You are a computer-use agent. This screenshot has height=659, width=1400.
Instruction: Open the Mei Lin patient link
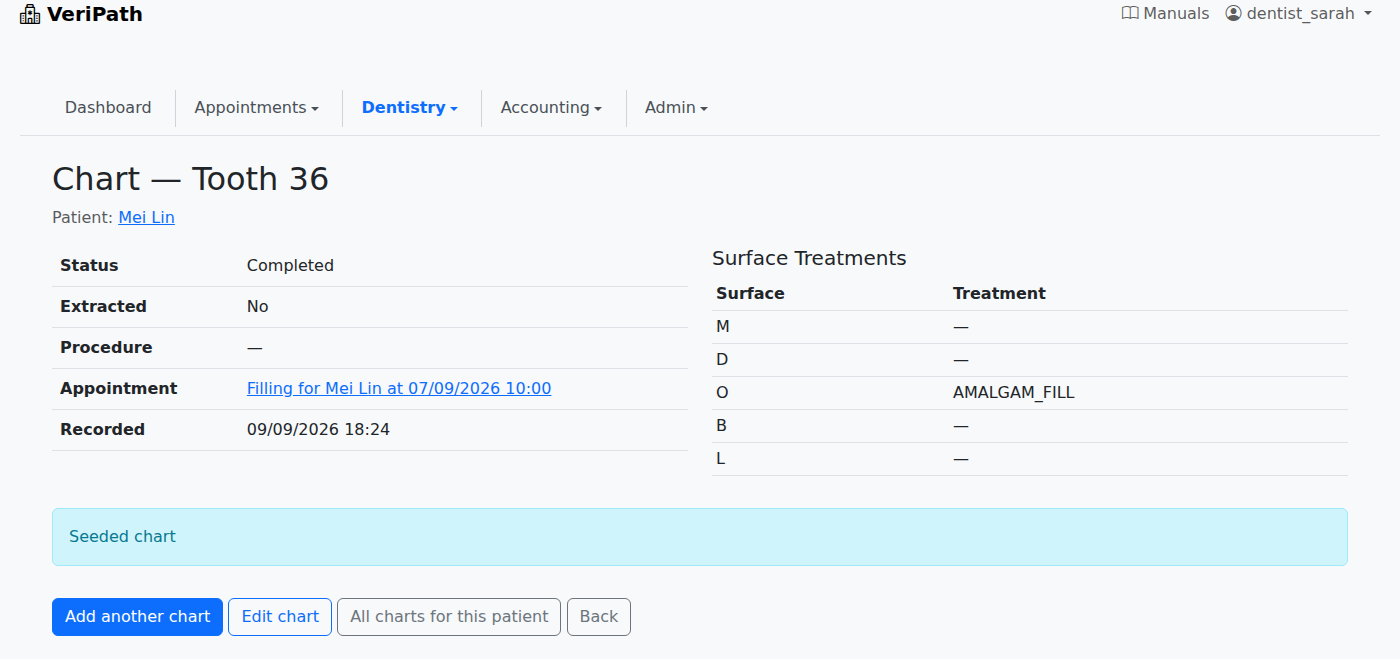tap(146, 217)
